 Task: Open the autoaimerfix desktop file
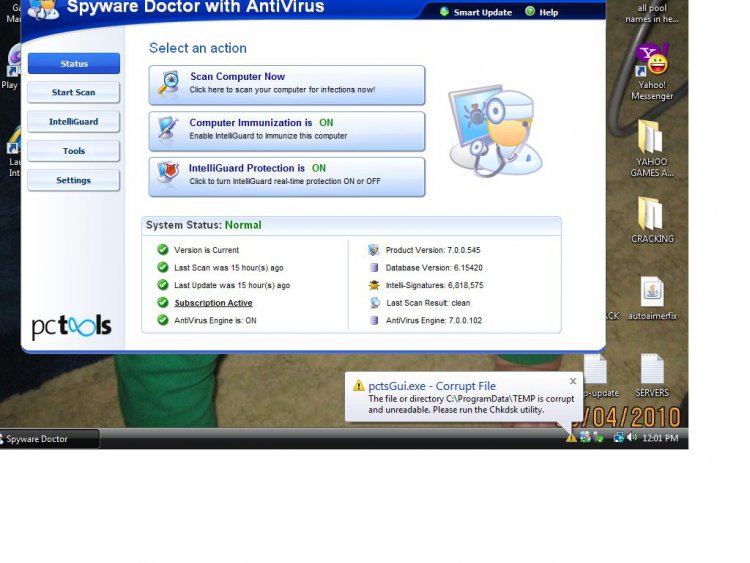click(652, 299)
